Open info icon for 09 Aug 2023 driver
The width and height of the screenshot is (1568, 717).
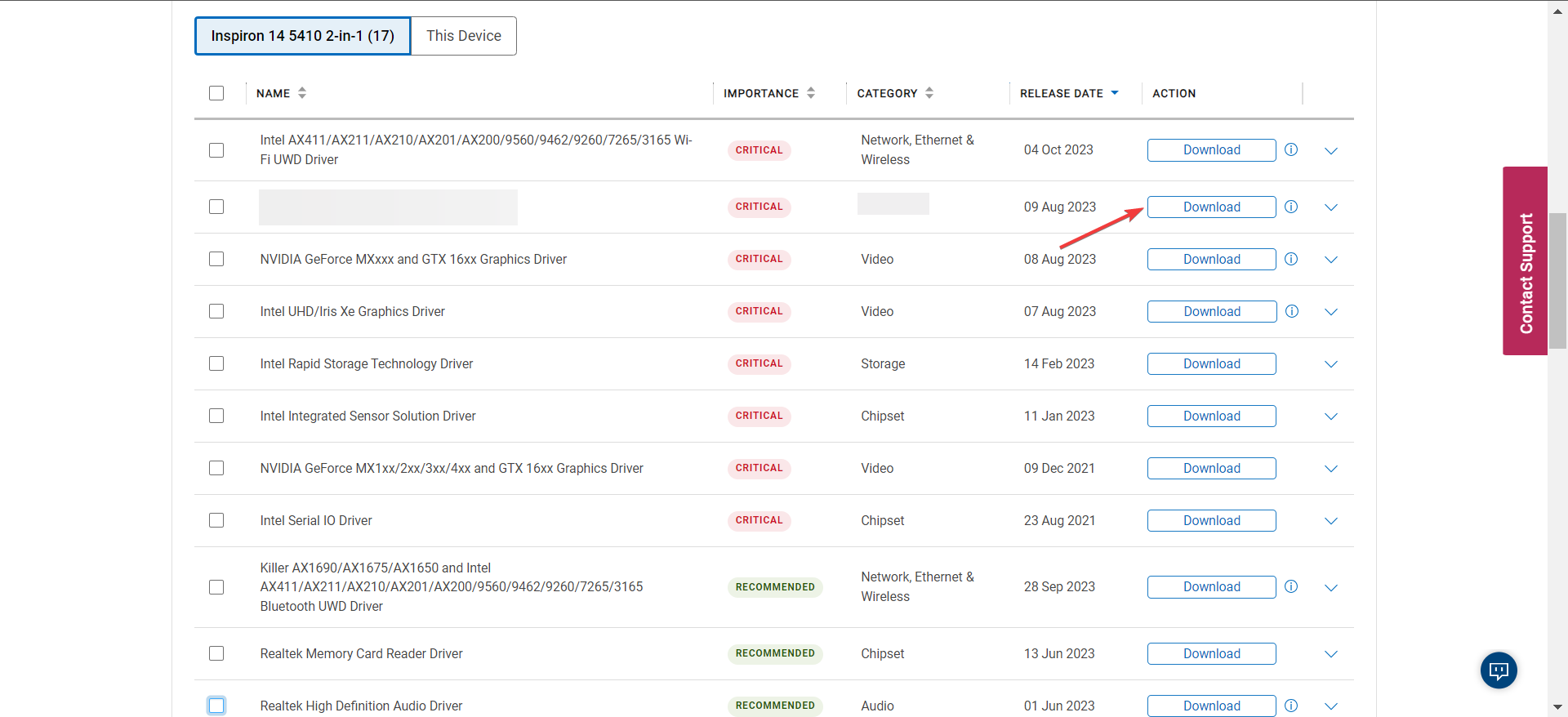point(1291,207)
